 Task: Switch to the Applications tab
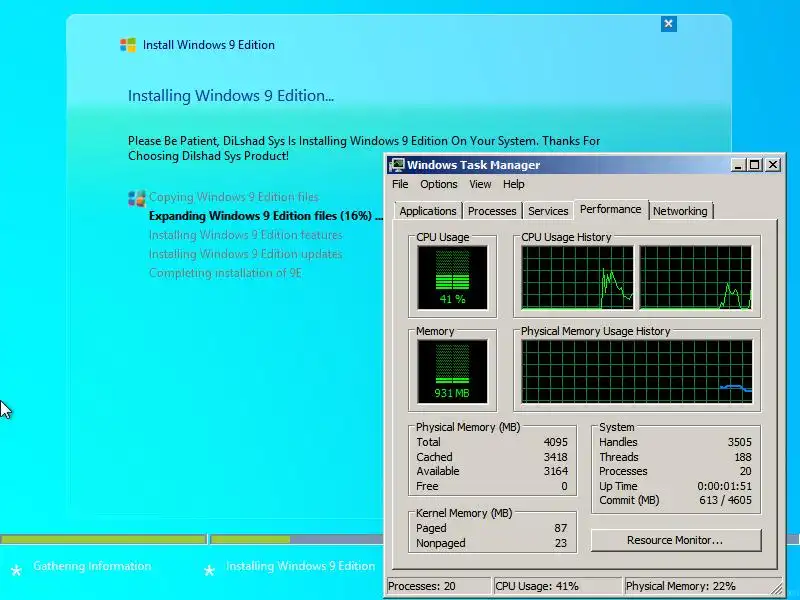click(428, 211)
